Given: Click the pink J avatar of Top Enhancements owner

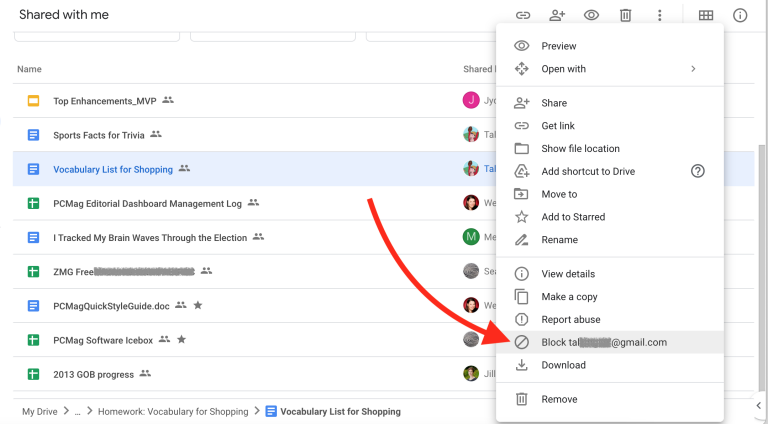Looking at the screenshot, I should coord(471,100).
